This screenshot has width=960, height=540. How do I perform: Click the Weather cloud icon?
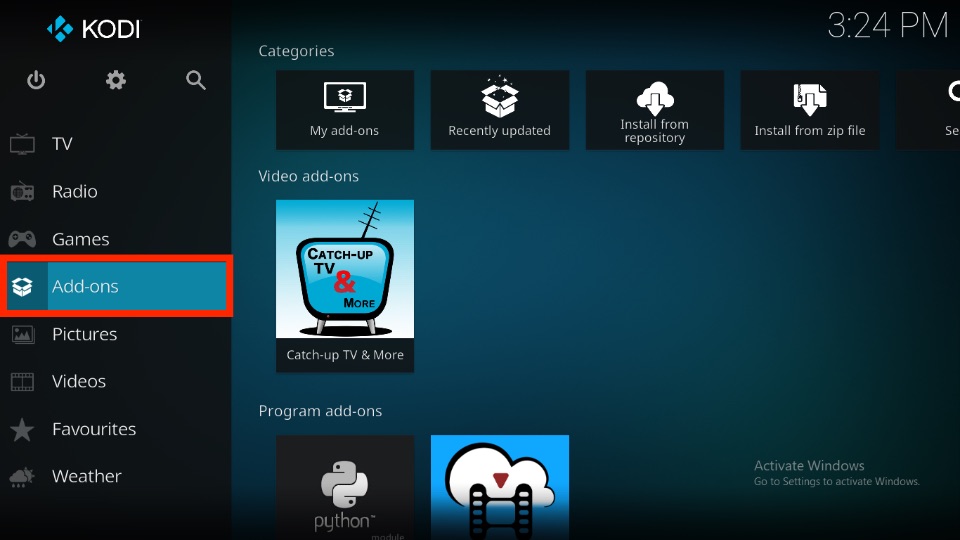(22, 476)
